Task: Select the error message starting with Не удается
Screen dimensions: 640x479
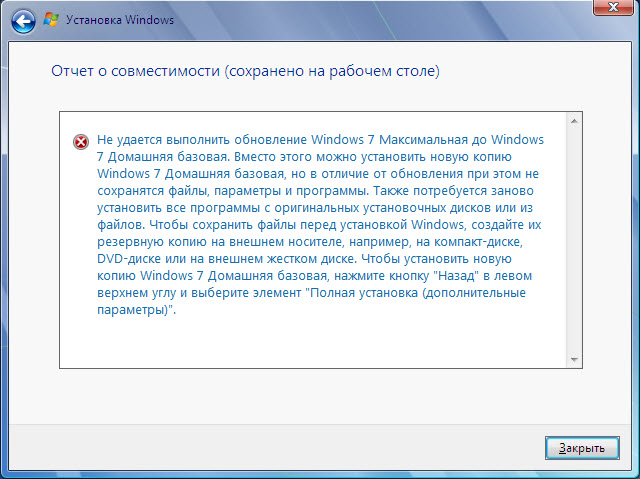Action: coord(320,138)
